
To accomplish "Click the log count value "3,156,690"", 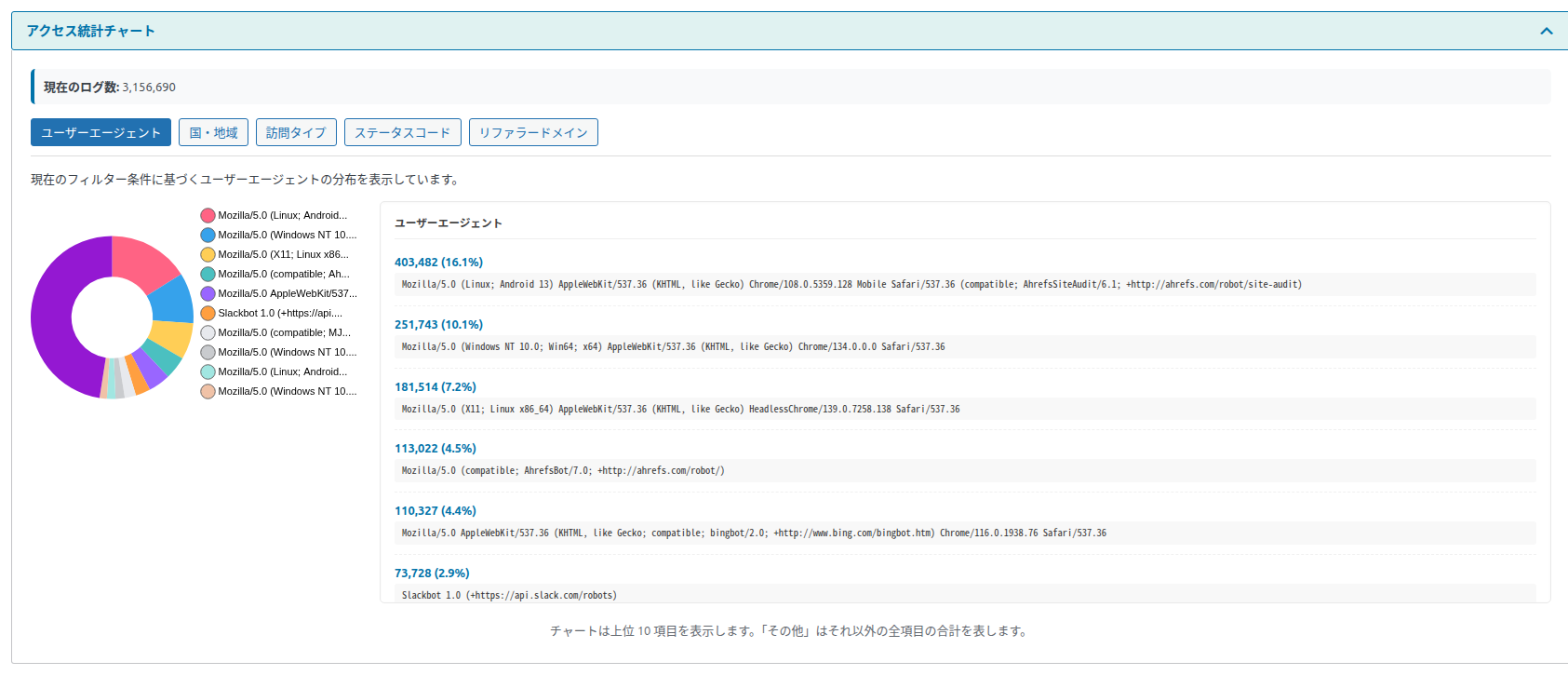I will (x=149, y=88).
